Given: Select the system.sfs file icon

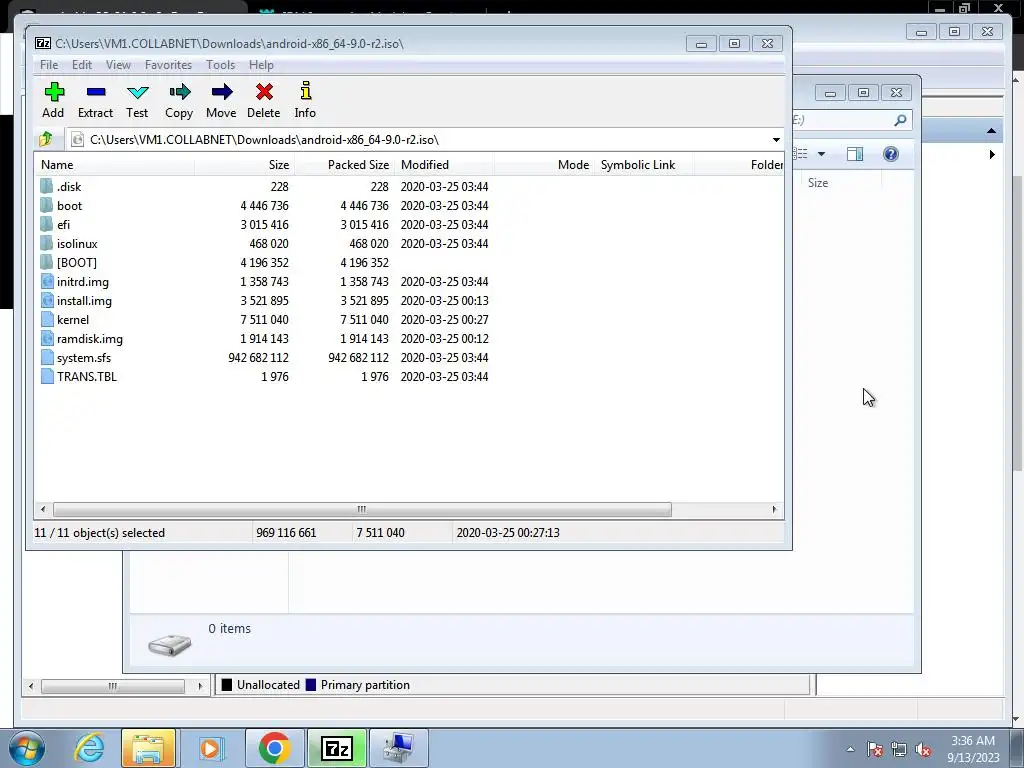Looking at the screenshot, I should [46, 357].
